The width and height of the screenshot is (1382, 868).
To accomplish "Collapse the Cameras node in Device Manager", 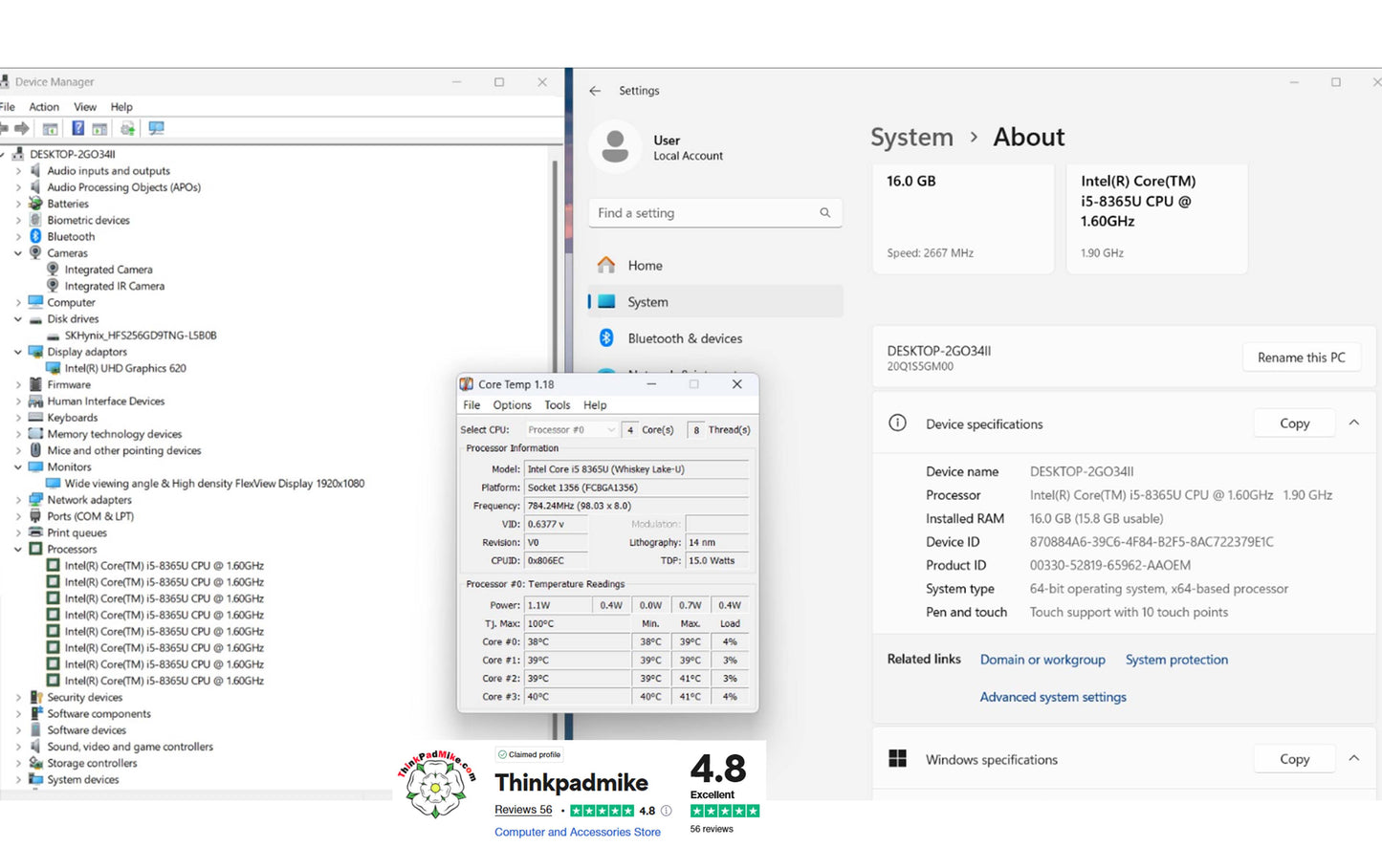I will point(18,253).
